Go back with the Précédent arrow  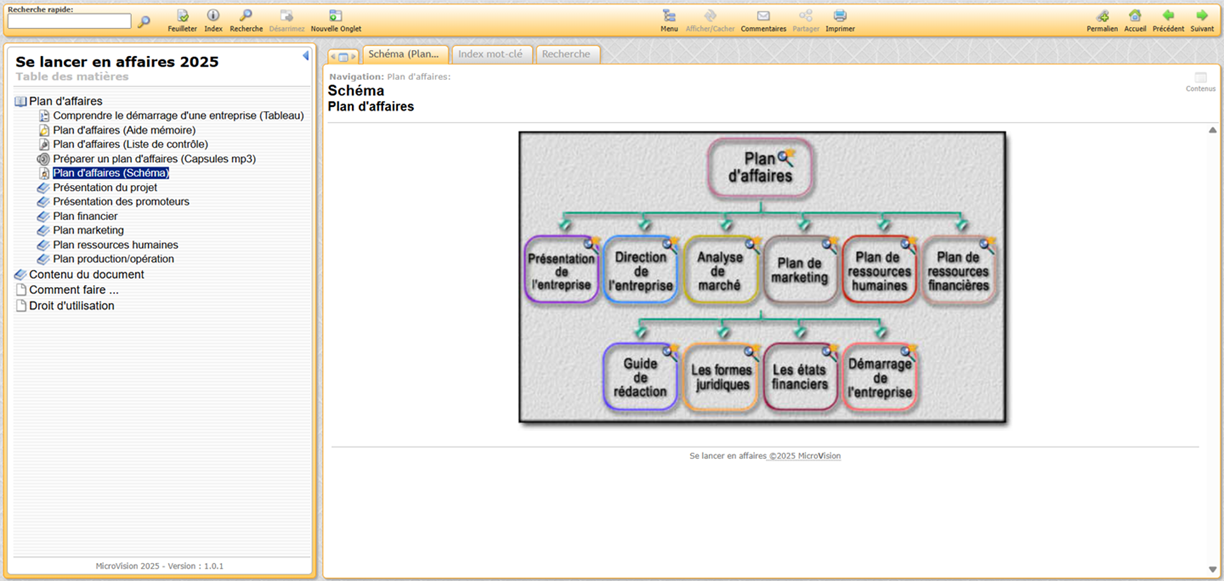pyautogui.click(x=1168, y=16)
